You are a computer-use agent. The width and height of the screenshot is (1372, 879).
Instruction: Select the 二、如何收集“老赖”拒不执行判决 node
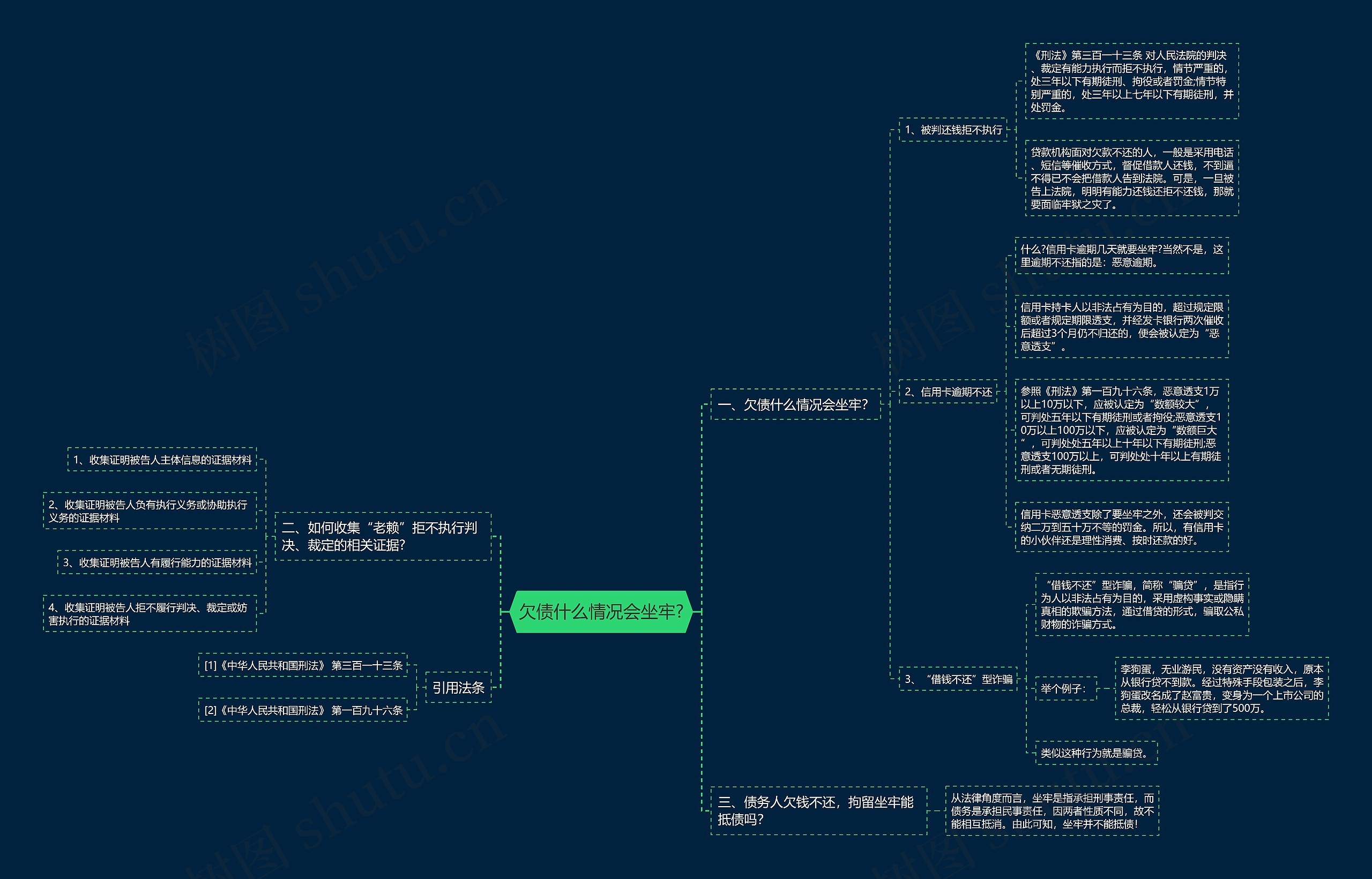pos(383,536)
